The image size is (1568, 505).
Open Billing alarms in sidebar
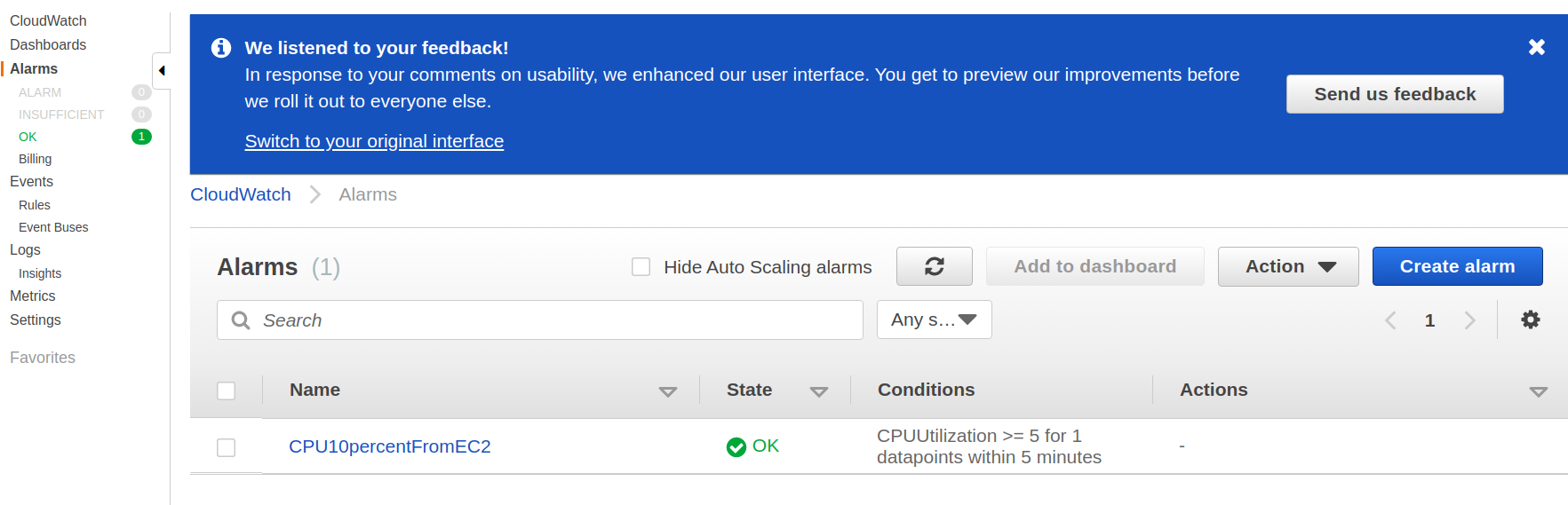(36, 159)
